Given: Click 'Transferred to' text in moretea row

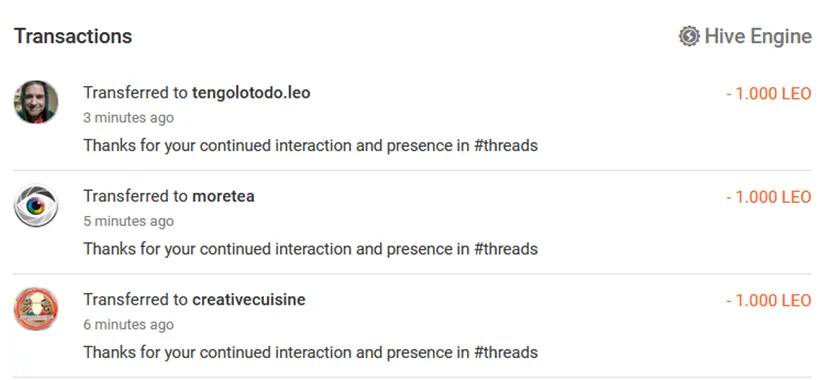Looking at the screenshot, I should [135, 196].
